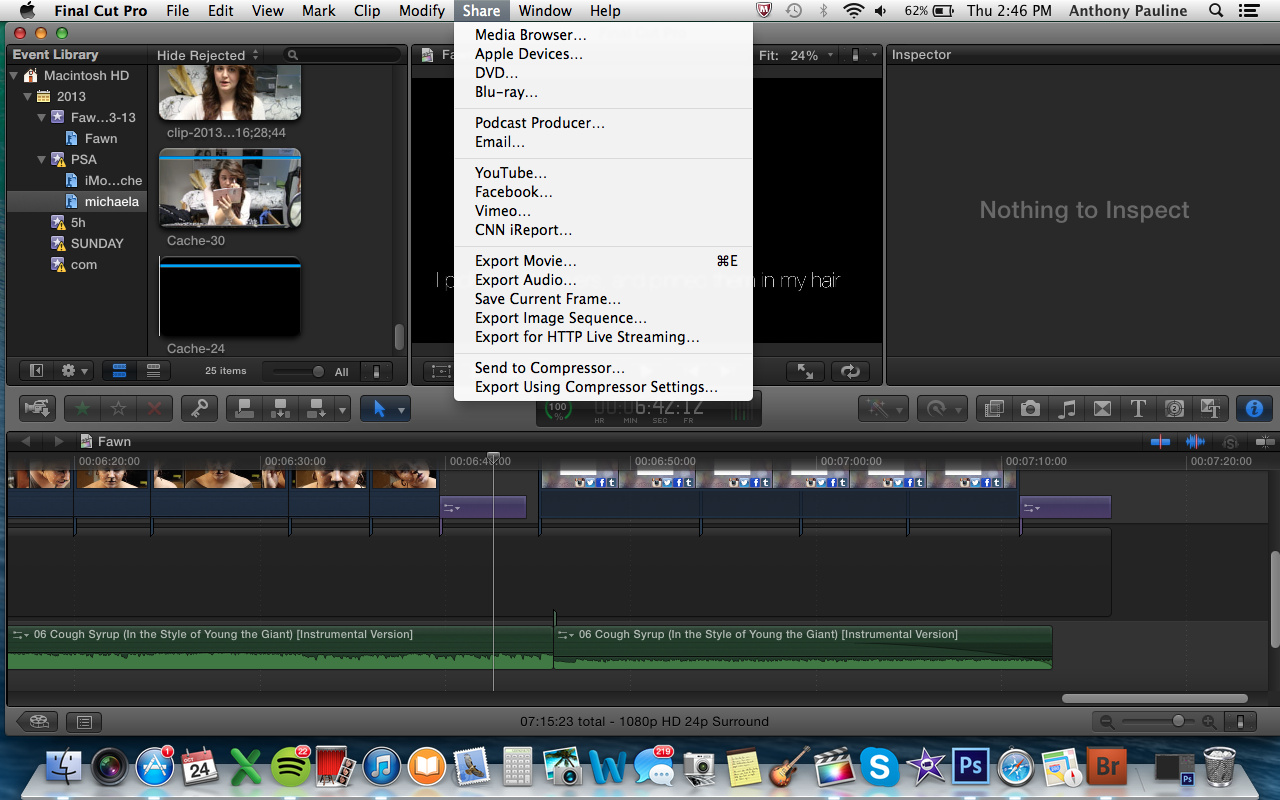
Task: Switch Event Browser to filmstrip view
Action: pos(120,371)
